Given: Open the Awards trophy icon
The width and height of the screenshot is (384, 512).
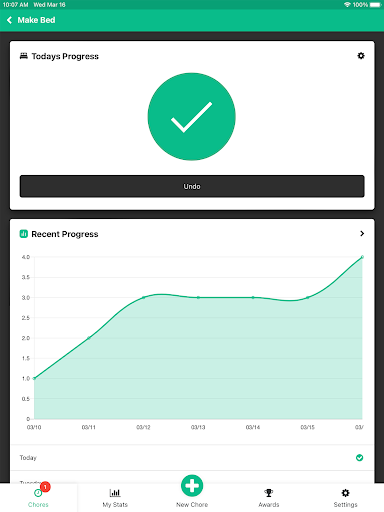Looking at the screenshot, I should click(269, 493).
